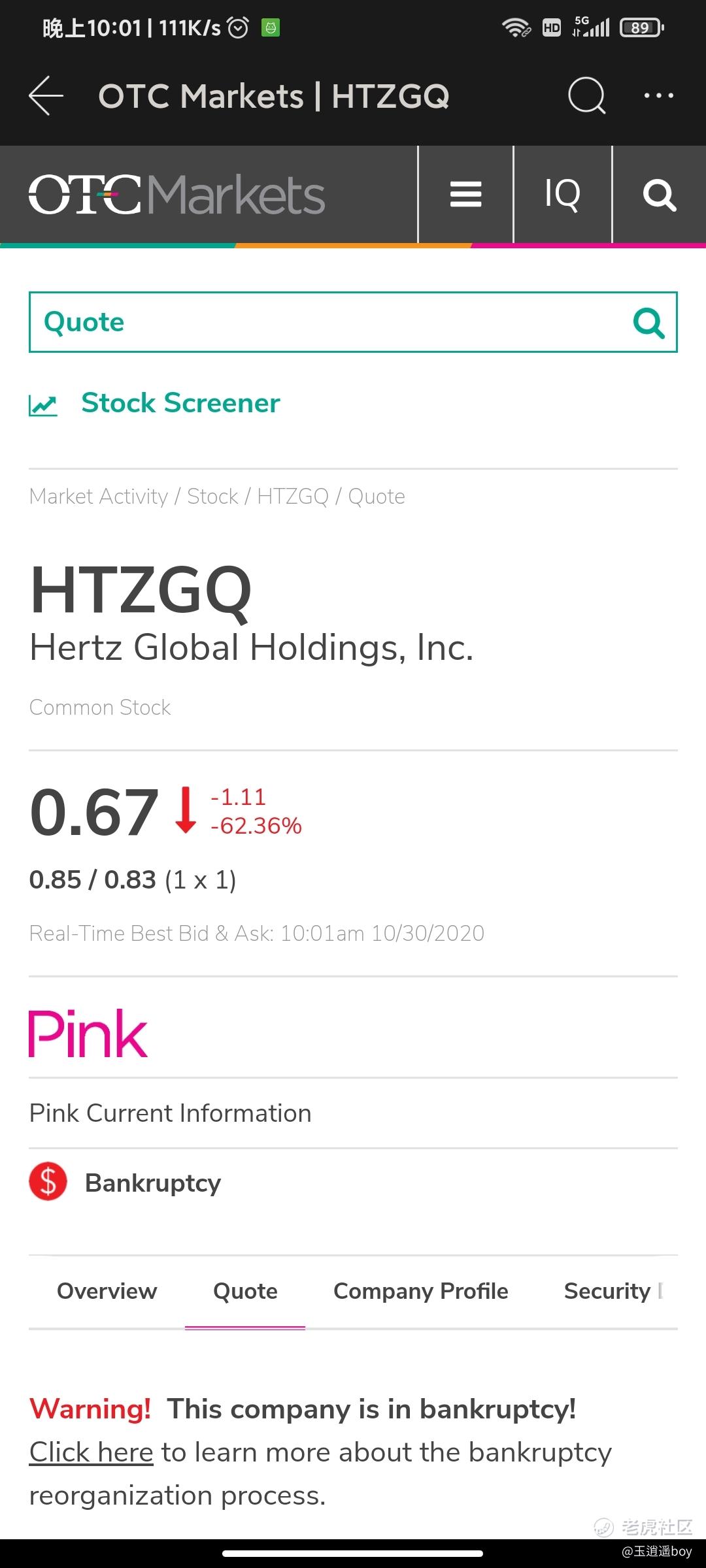This screenshot has width=706, height=1568.
Task: Open the browser search icon in top bar
Action: coord(586,96)
